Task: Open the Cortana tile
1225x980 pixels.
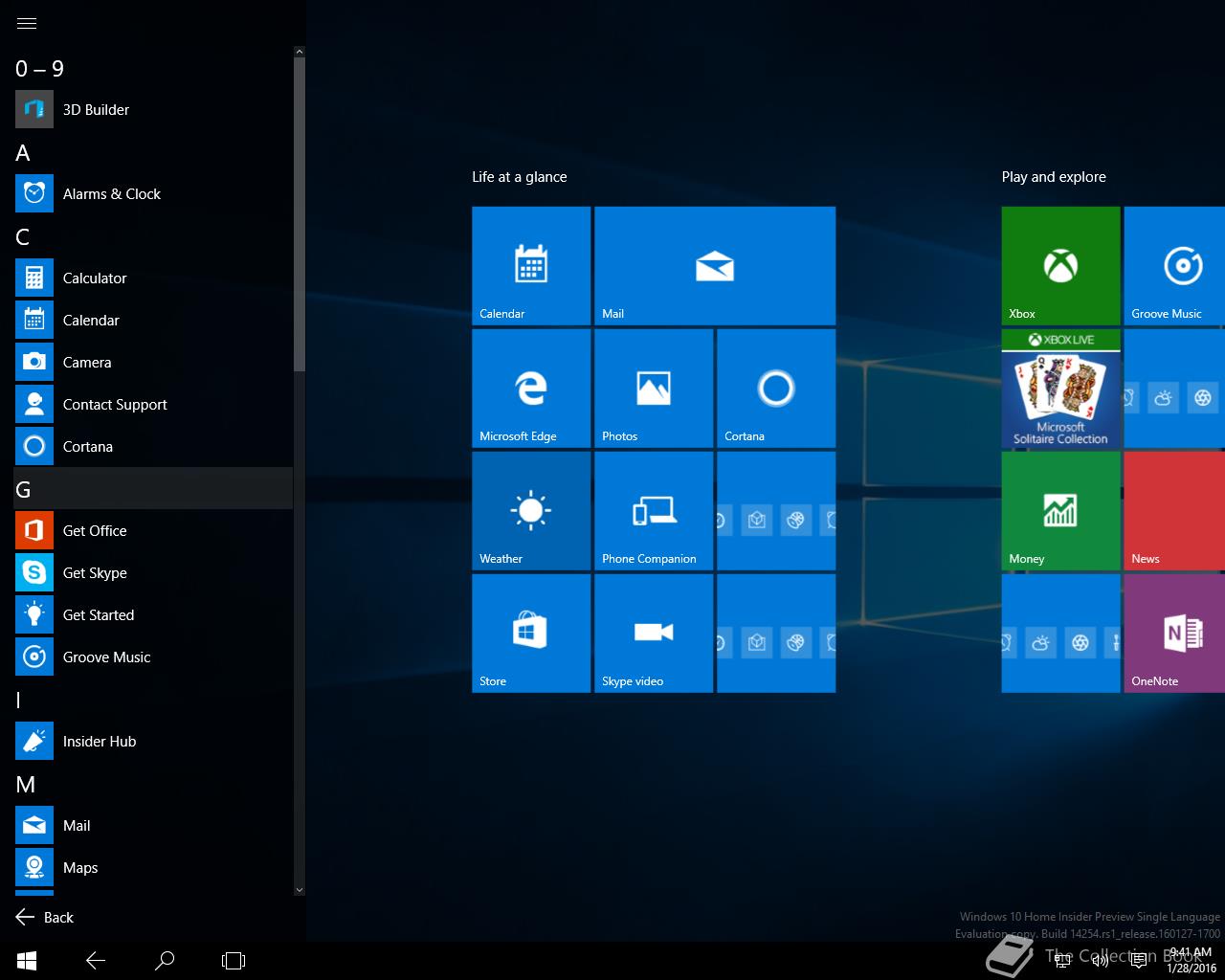Action: point(776,389)
